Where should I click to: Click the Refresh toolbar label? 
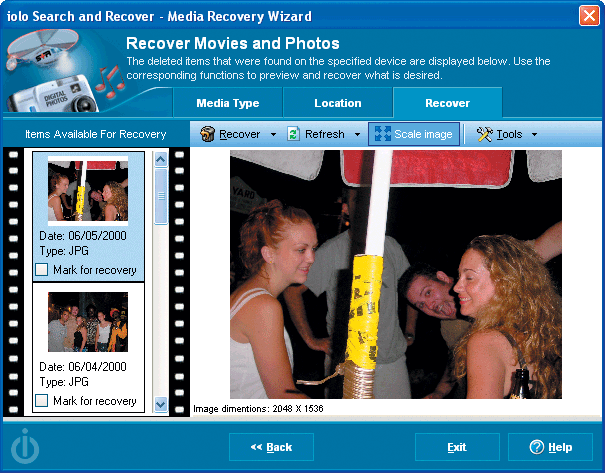[x=325, y=134]
